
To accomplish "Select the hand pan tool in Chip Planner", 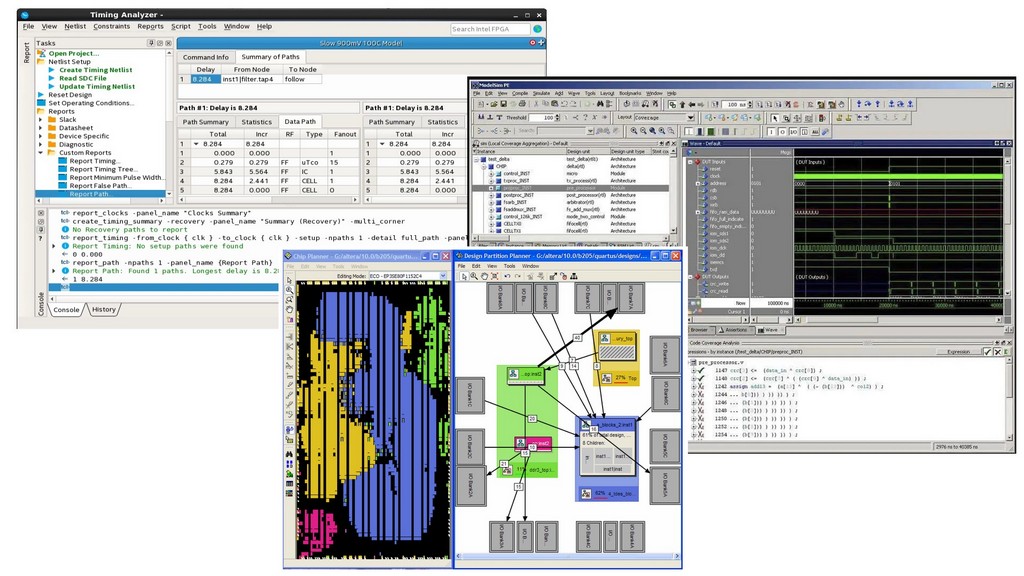I will pyautogui.click(x=289, y=309).
